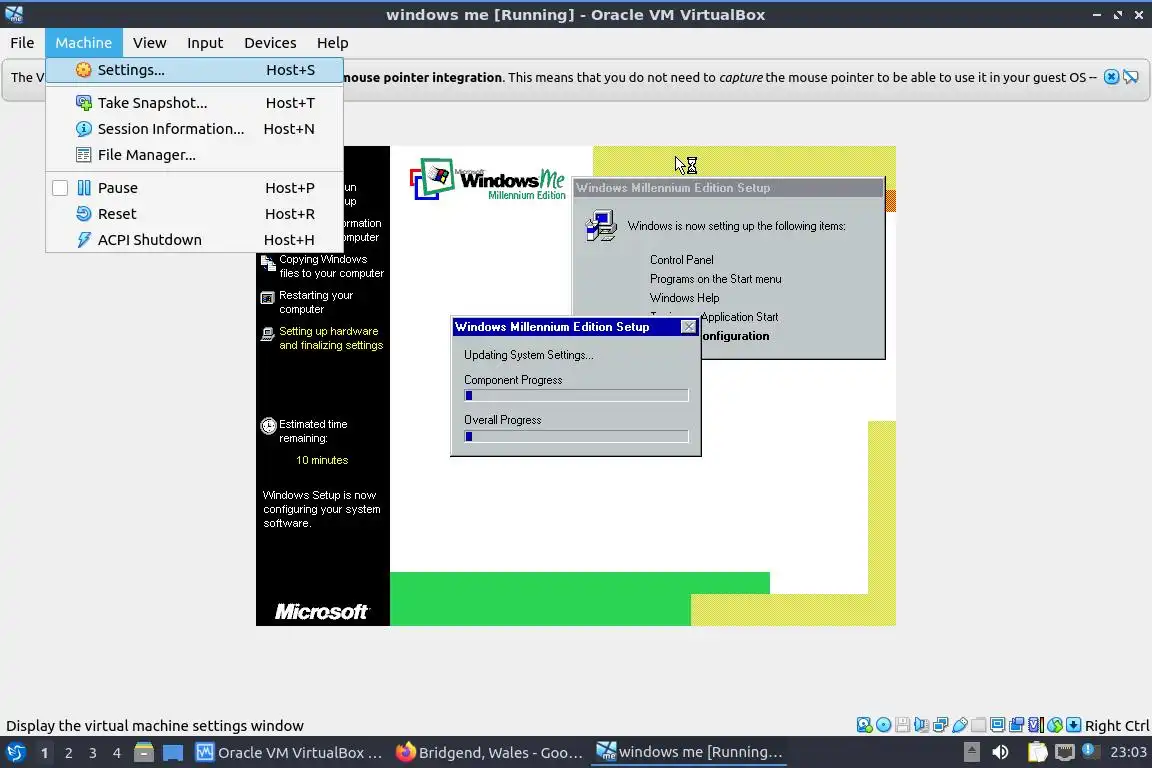Click the suppress notification icon in banner
The height and width of the screenshot is (768, 1152).
click(x=1131, y=77)
